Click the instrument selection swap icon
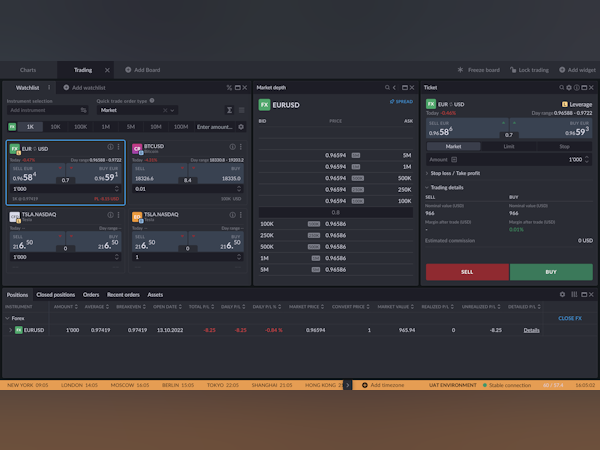This screenshot has width=600, height=450. tap(83, 110)
